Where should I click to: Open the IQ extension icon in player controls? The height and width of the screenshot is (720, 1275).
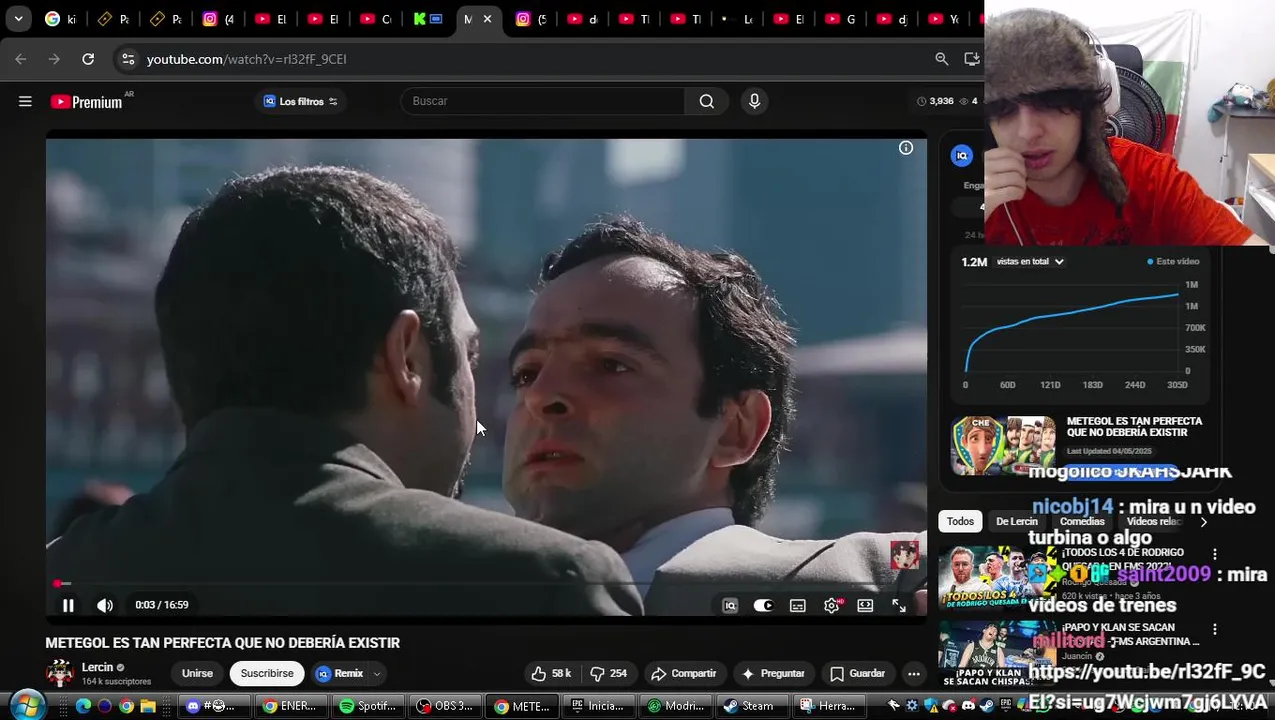730,605
